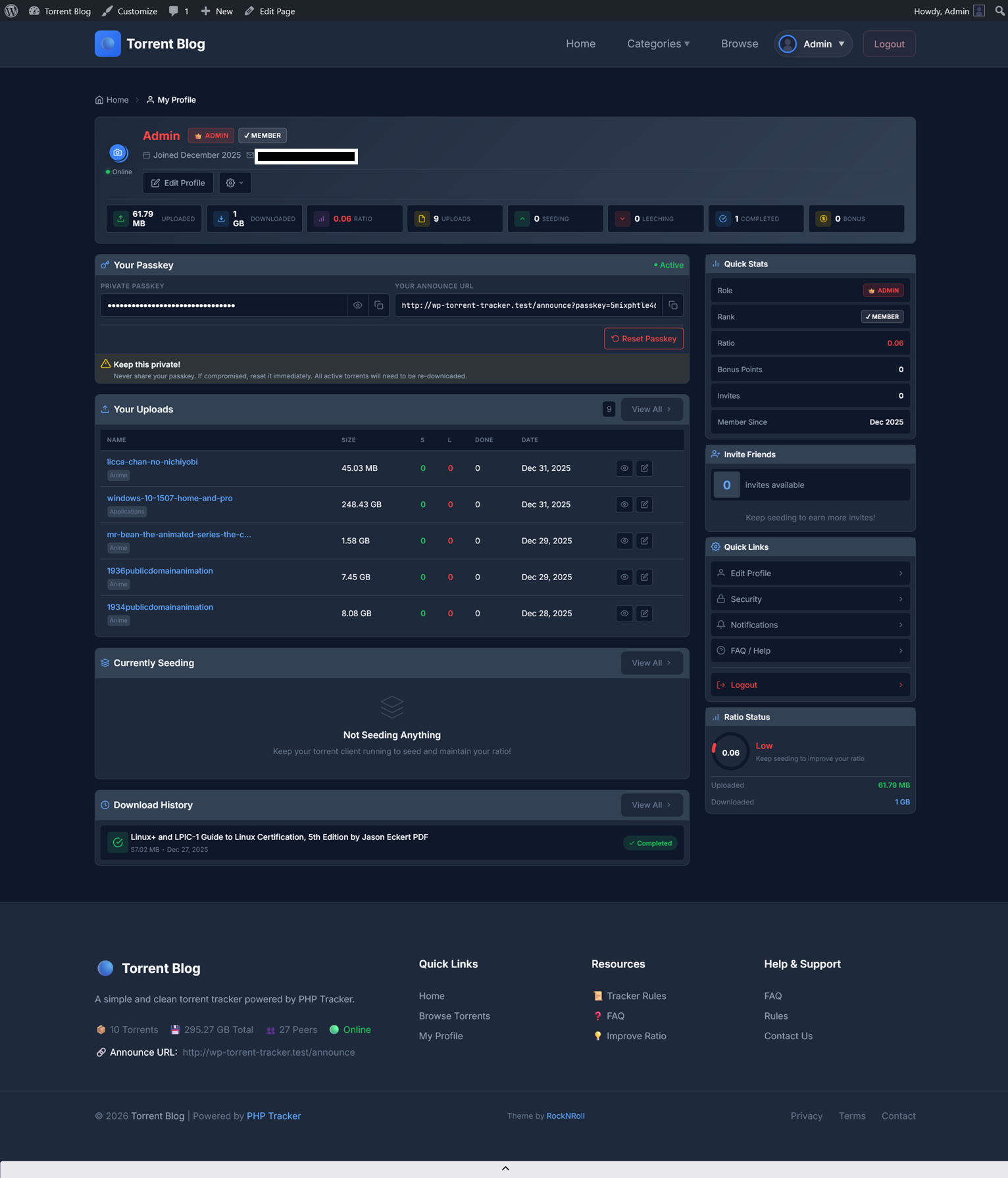This screenshot has height=1178, width=1008.
Task: Click Edit Page in the admin bar
Action: [x=270, y=11]
